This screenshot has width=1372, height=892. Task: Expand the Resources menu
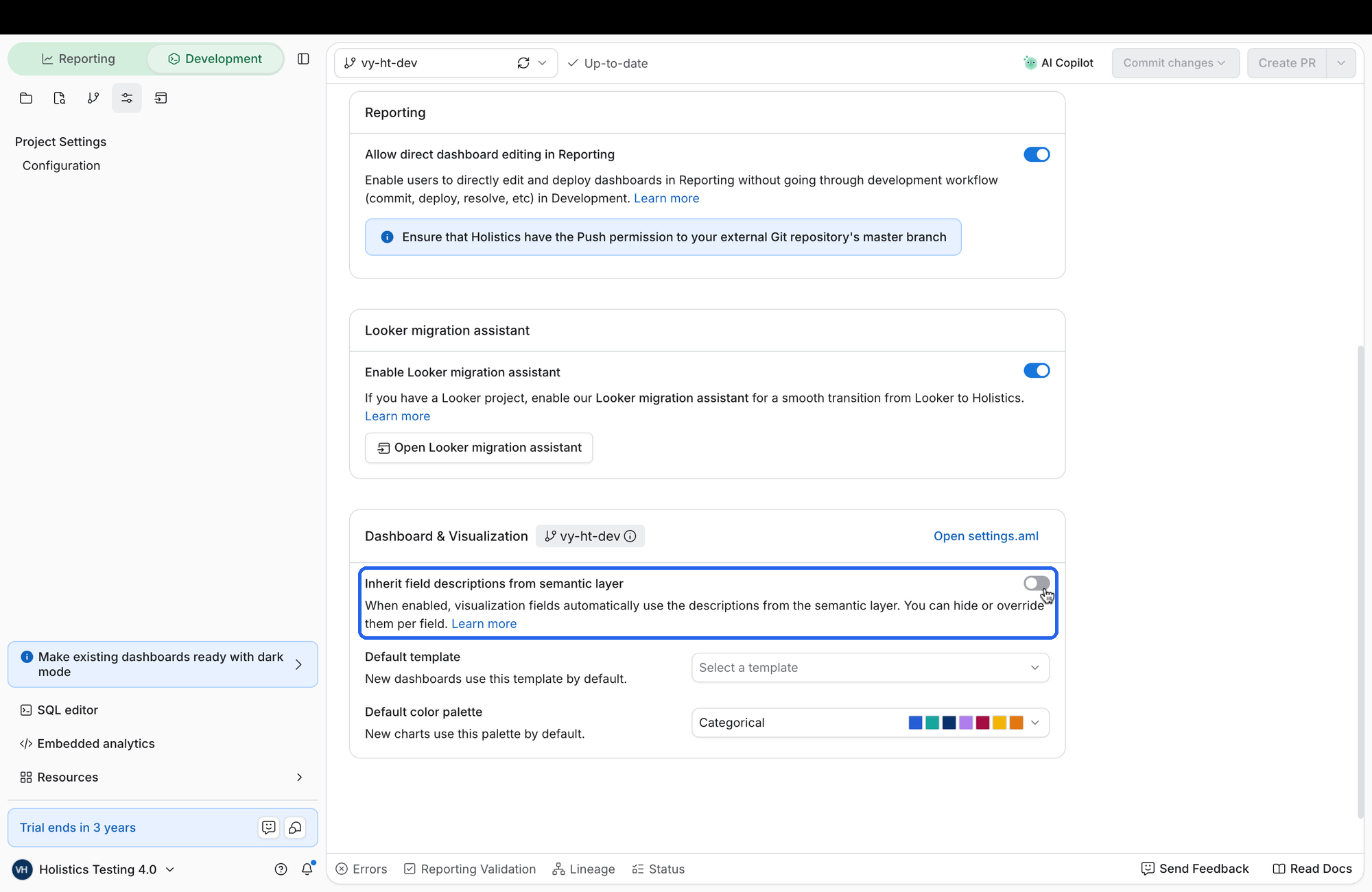(163, 778)
